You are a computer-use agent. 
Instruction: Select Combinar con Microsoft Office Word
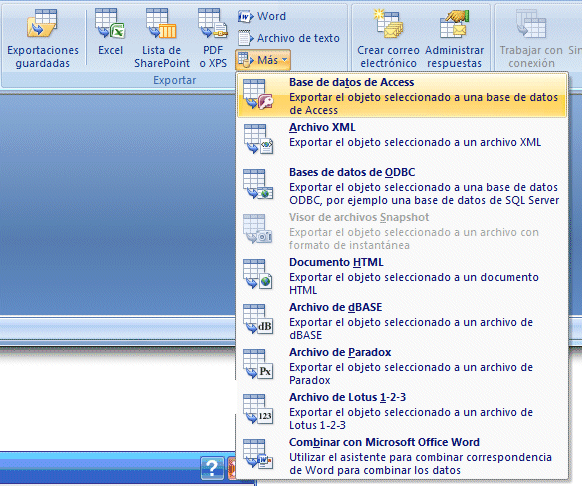click(402, 456)
